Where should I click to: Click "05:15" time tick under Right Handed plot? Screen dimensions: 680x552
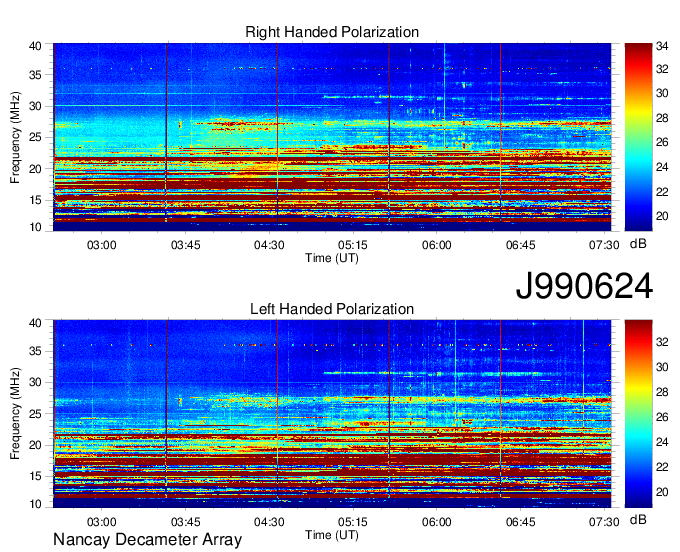click(x=353, y=245)
